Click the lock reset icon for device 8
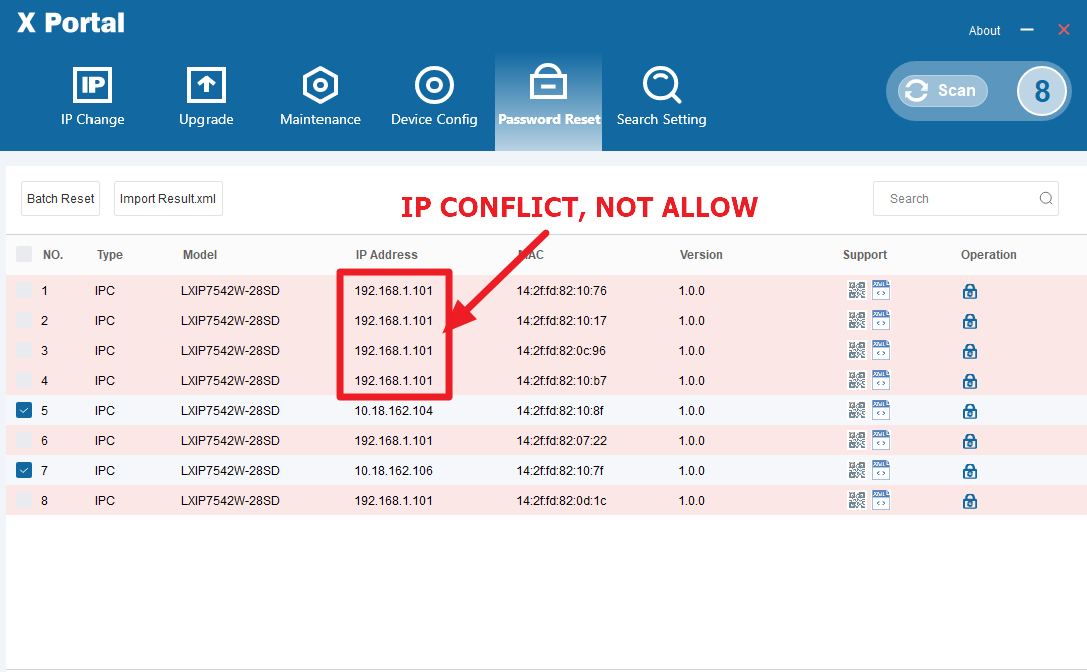The image size is (1087, 672). [969, 501]
